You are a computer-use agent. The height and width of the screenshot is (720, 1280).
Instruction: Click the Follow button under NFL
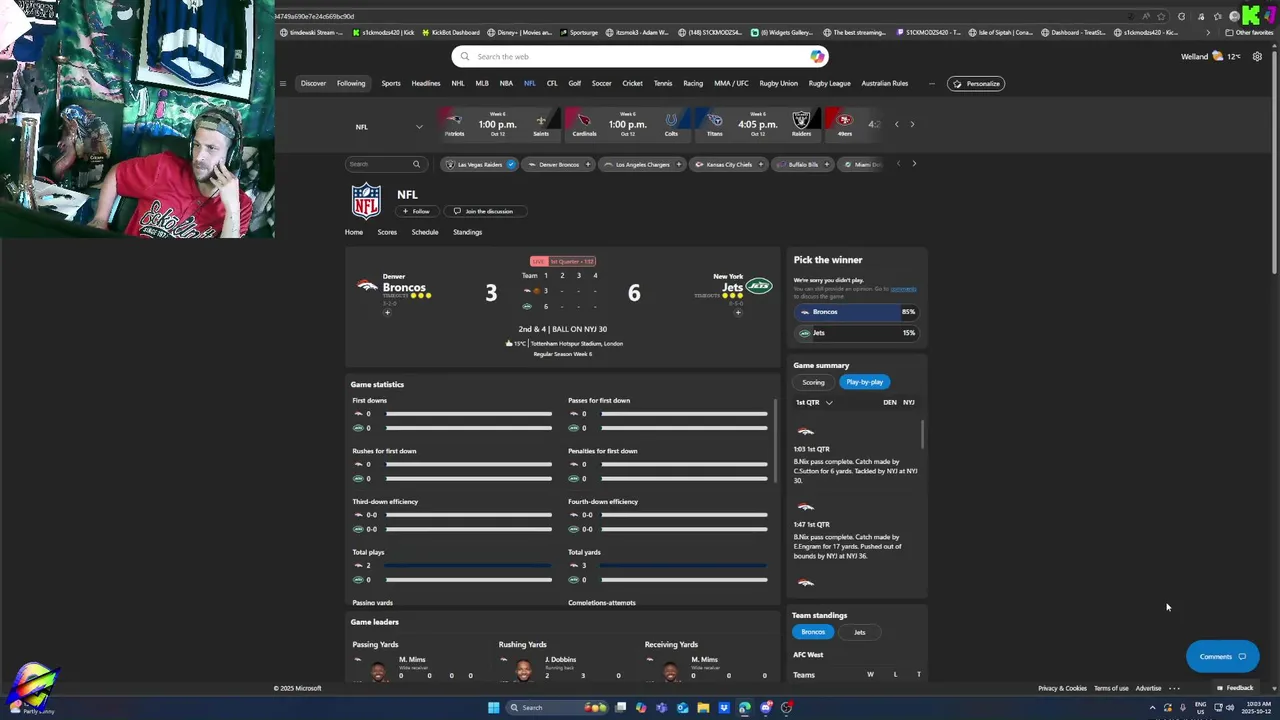[x=416, y=211]
